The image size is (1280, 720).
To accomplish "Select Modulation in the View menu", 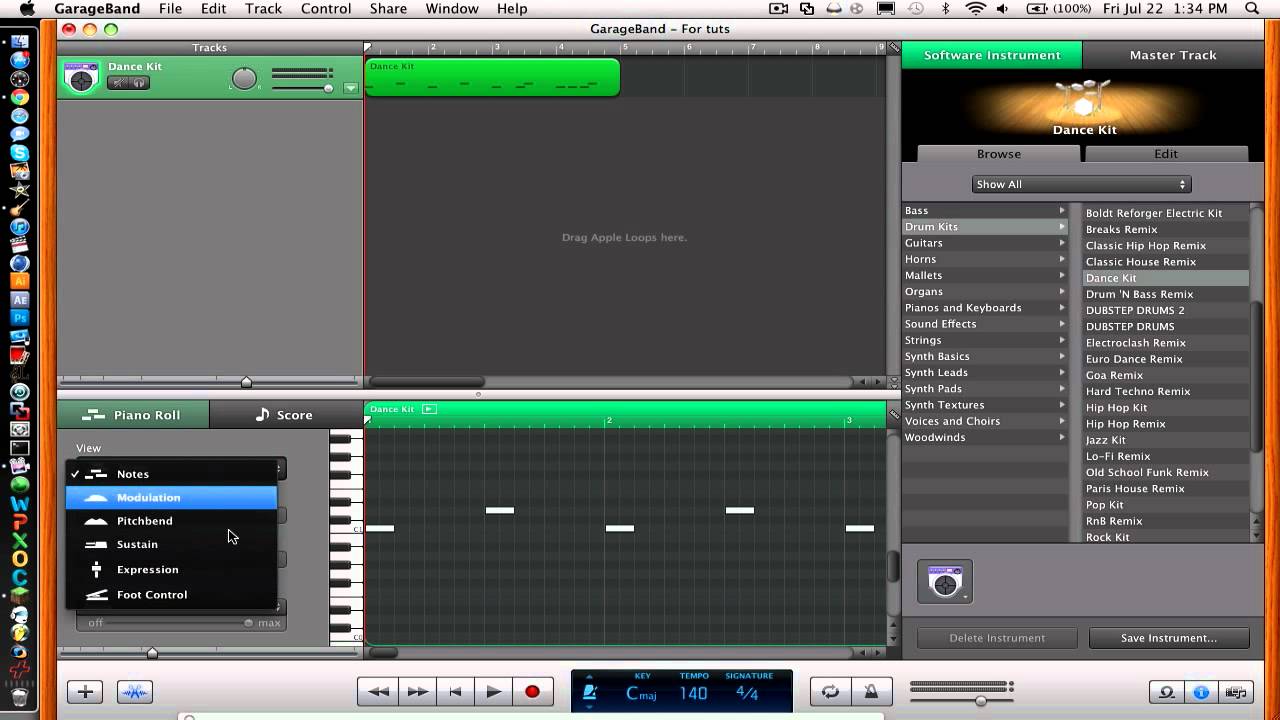I will pos(171,497).
